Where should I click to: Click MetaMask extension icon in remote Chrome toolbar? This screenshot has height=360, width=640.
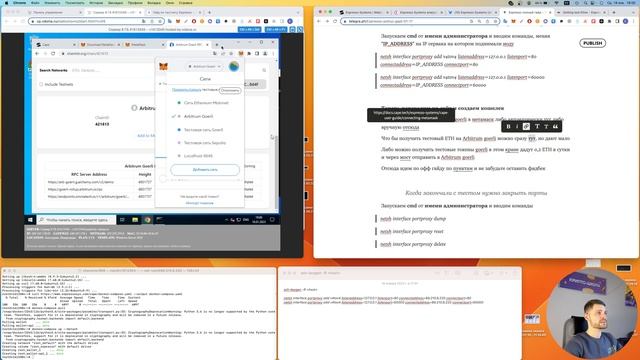(241, 53)
